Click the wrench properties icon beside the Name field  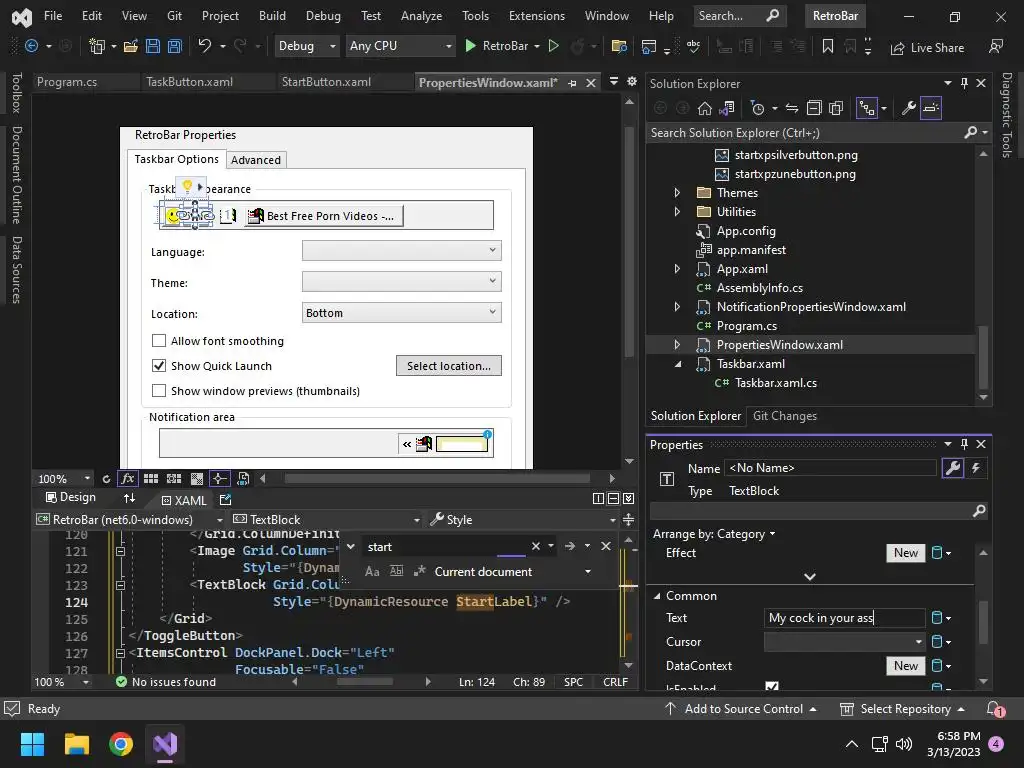coord(953,468)
